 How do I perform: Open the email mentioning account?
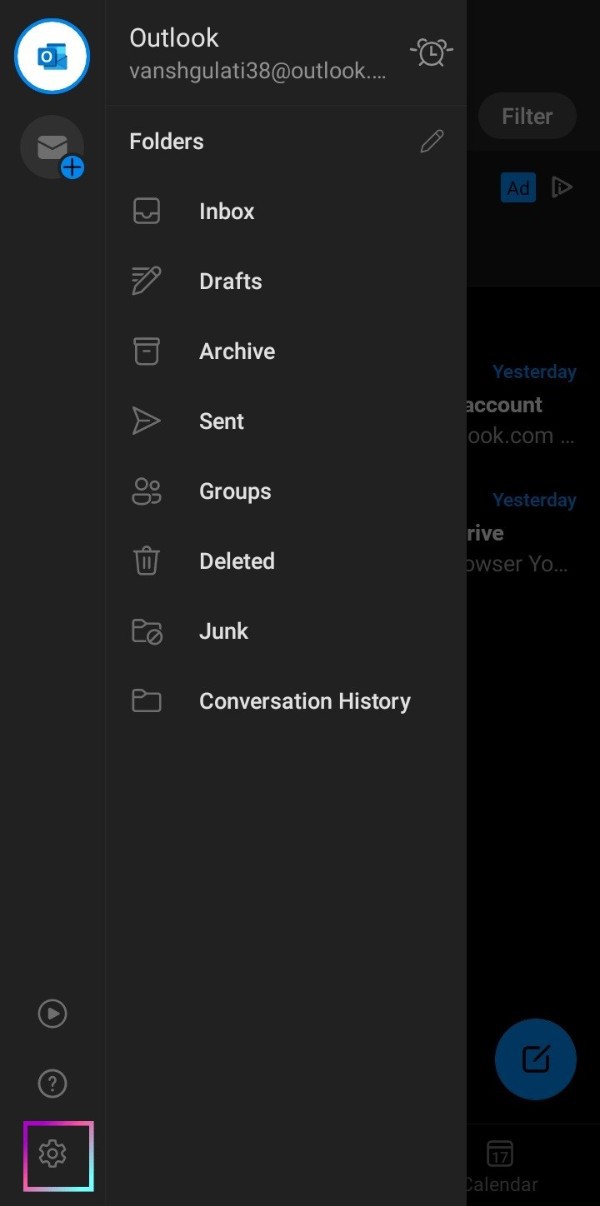[534, 404]
